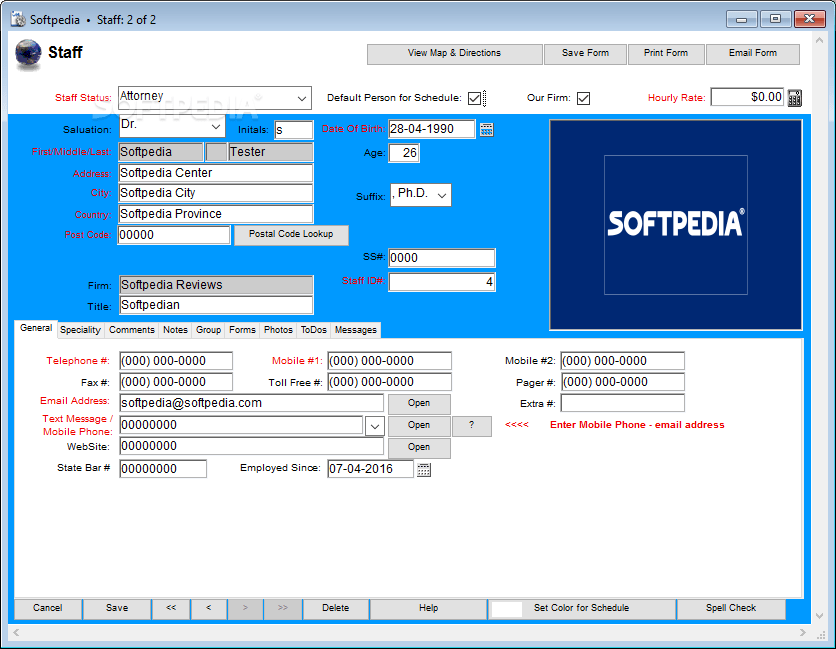The width and height of the screenshot is (836, 649).
Task: Run the Postal Code Lookup
Action: (291, 234)
